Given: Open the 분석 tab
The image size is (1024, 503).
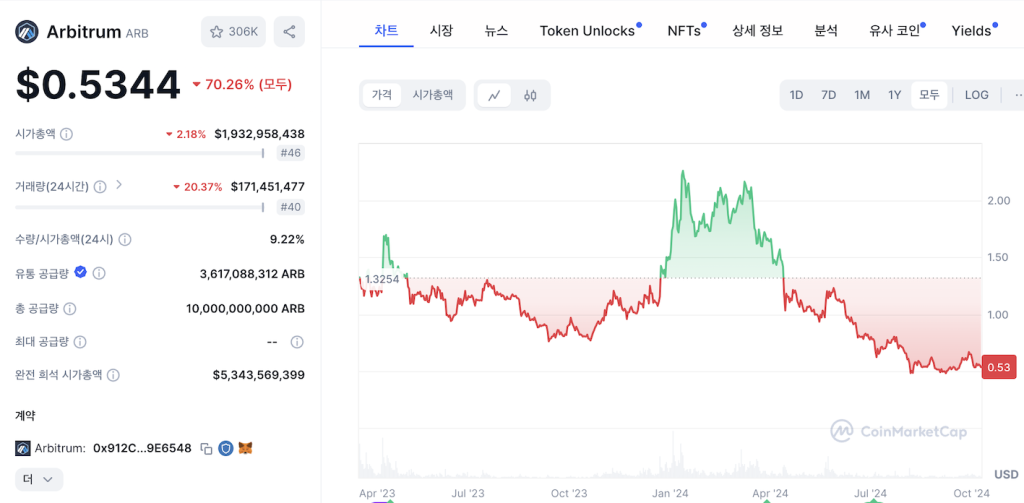Looking at the screenshot, I should click(826, 31).
